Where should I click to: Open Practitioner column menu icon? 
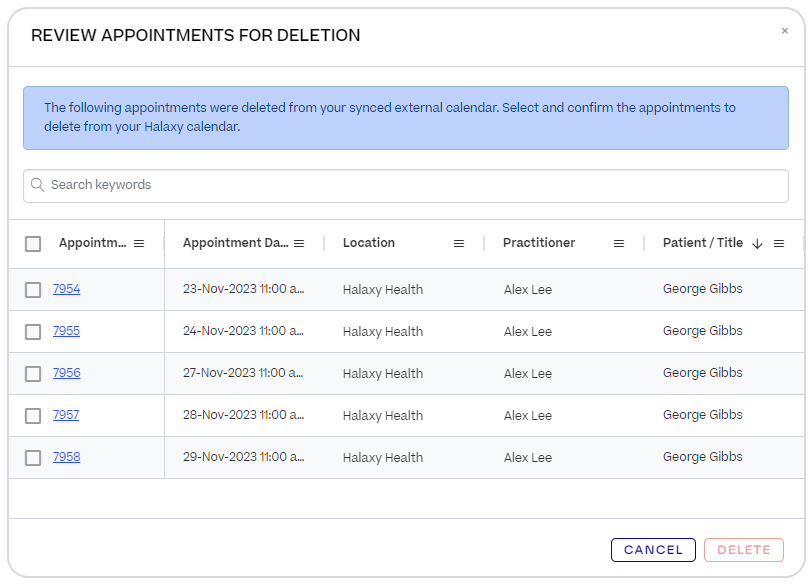[x=619, y=244]
